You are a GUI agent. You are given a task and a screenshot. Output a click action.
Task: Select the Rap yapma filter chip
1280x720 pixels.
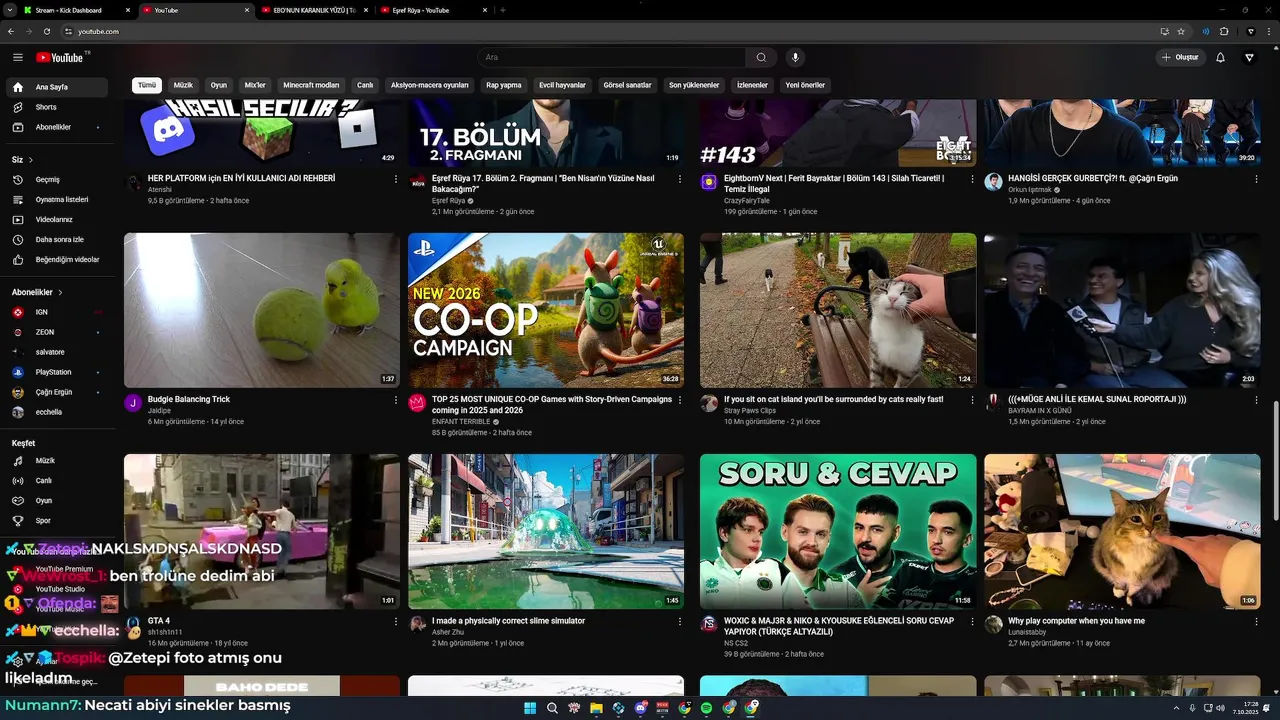click(504, 85)
